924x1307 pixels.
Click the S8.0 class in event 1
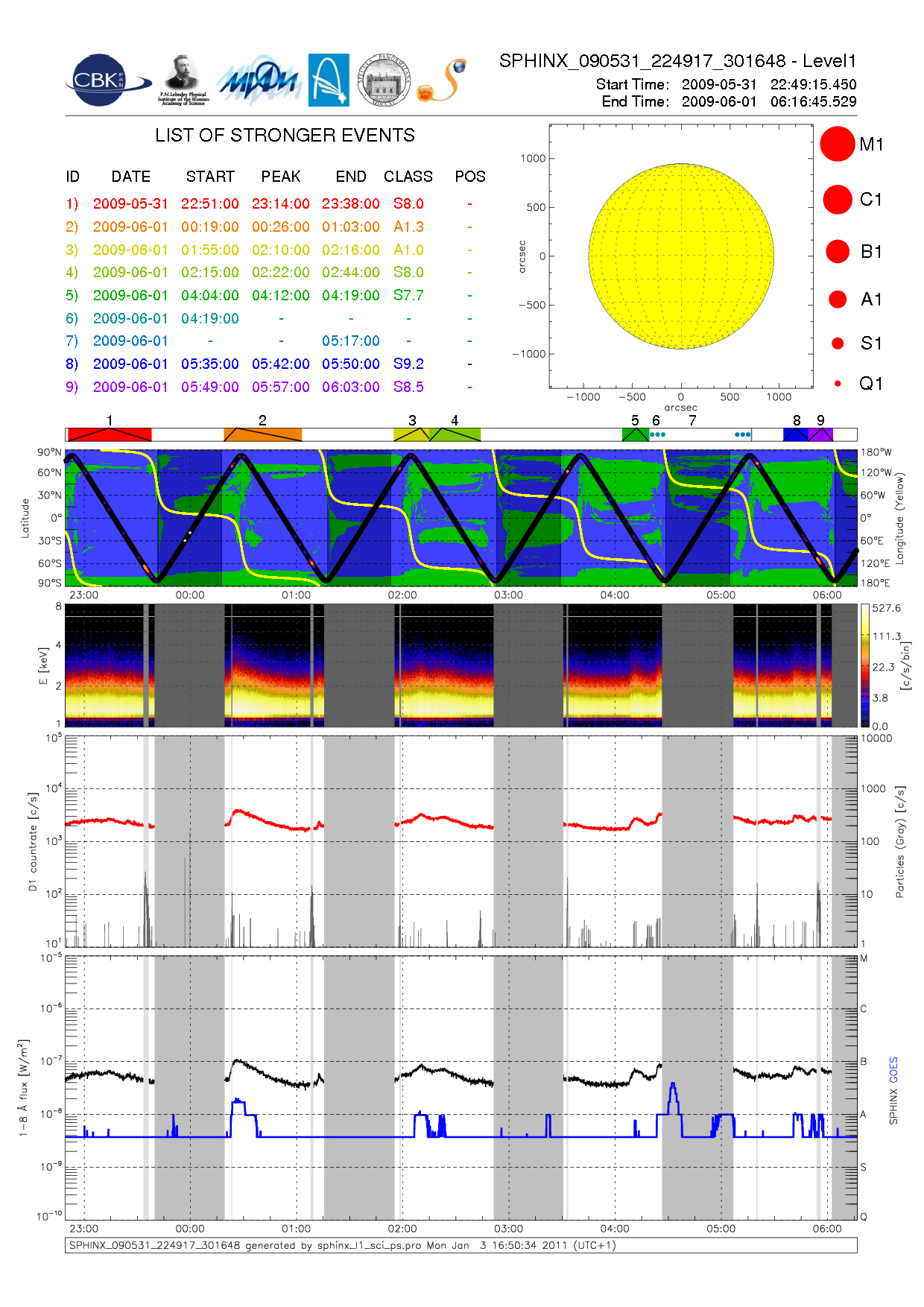pyautogui.click(x=408, y=203)
